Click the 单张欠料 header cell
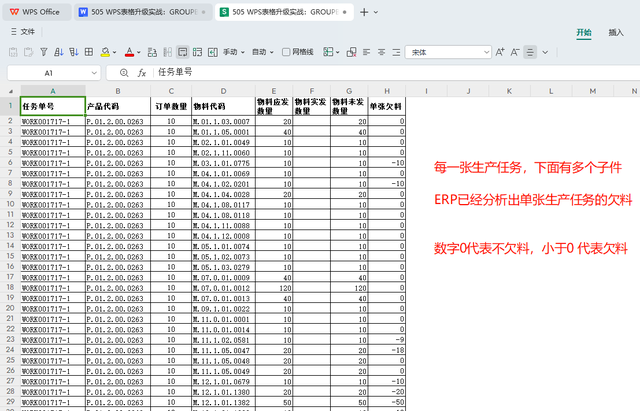Screen dimensions: 640x411 pos(387,106)
